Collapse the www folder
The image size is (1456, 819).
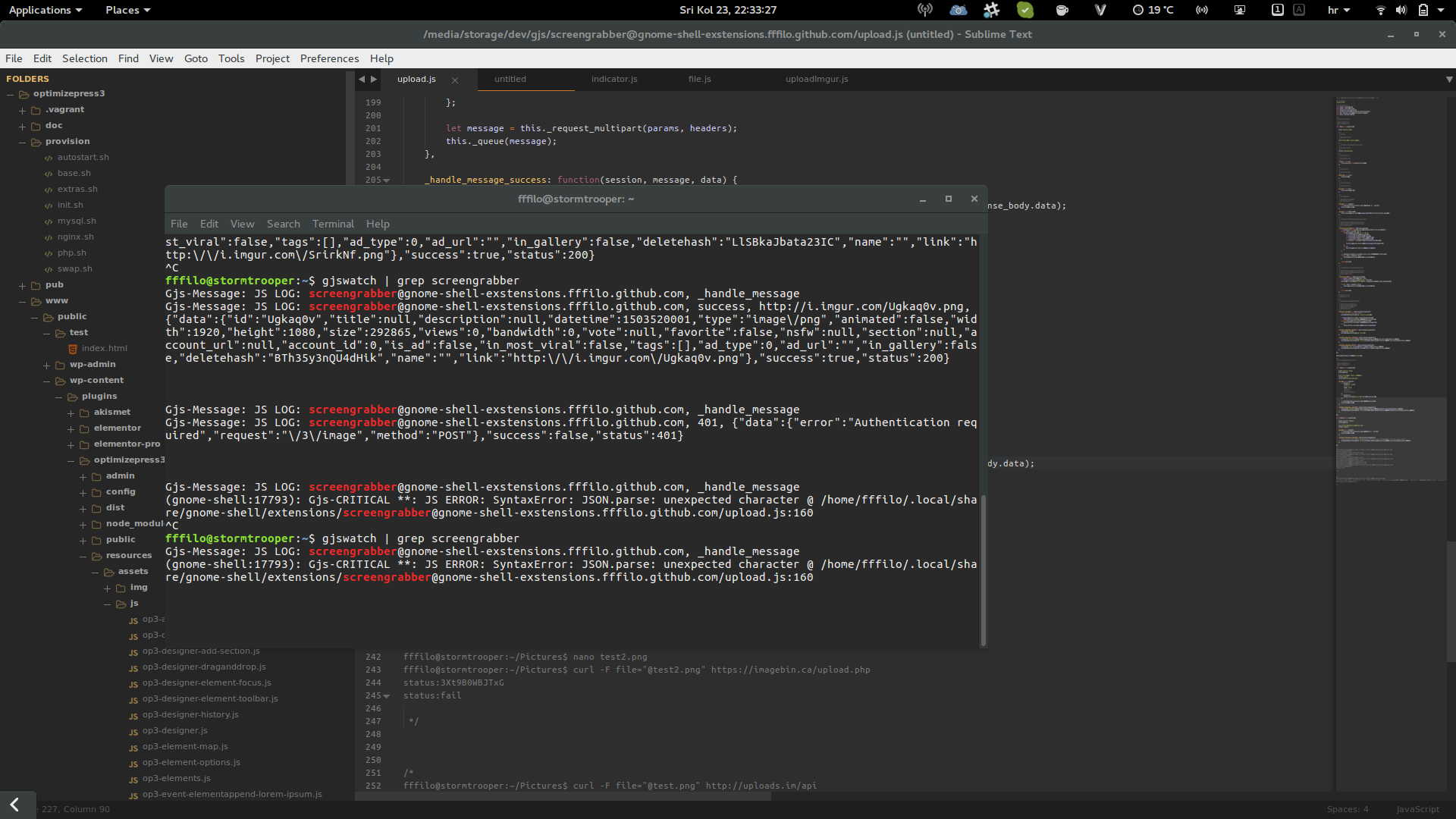pyautogui.click(x=23, y=301)
